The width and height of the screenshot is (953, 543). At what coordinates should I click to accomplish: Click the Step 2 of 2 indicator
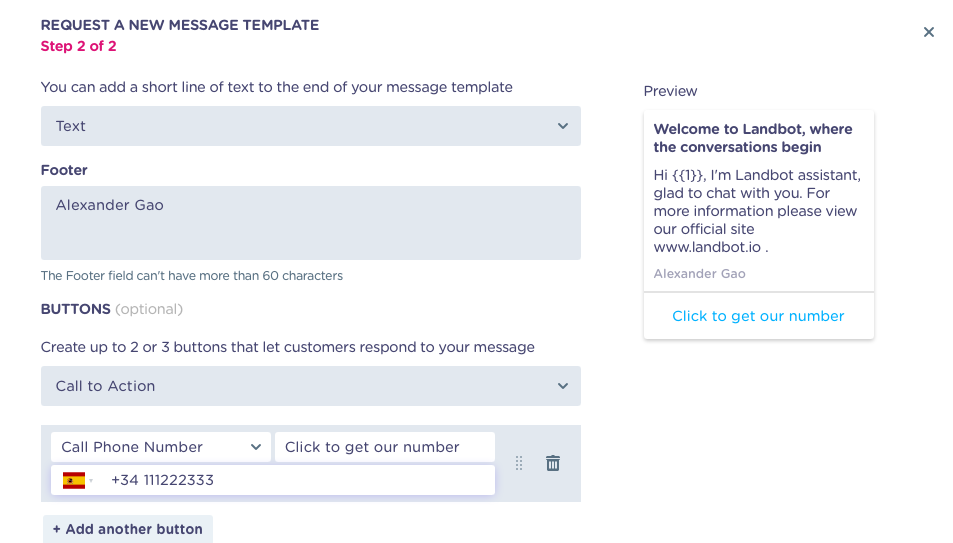tap(78, 46)
